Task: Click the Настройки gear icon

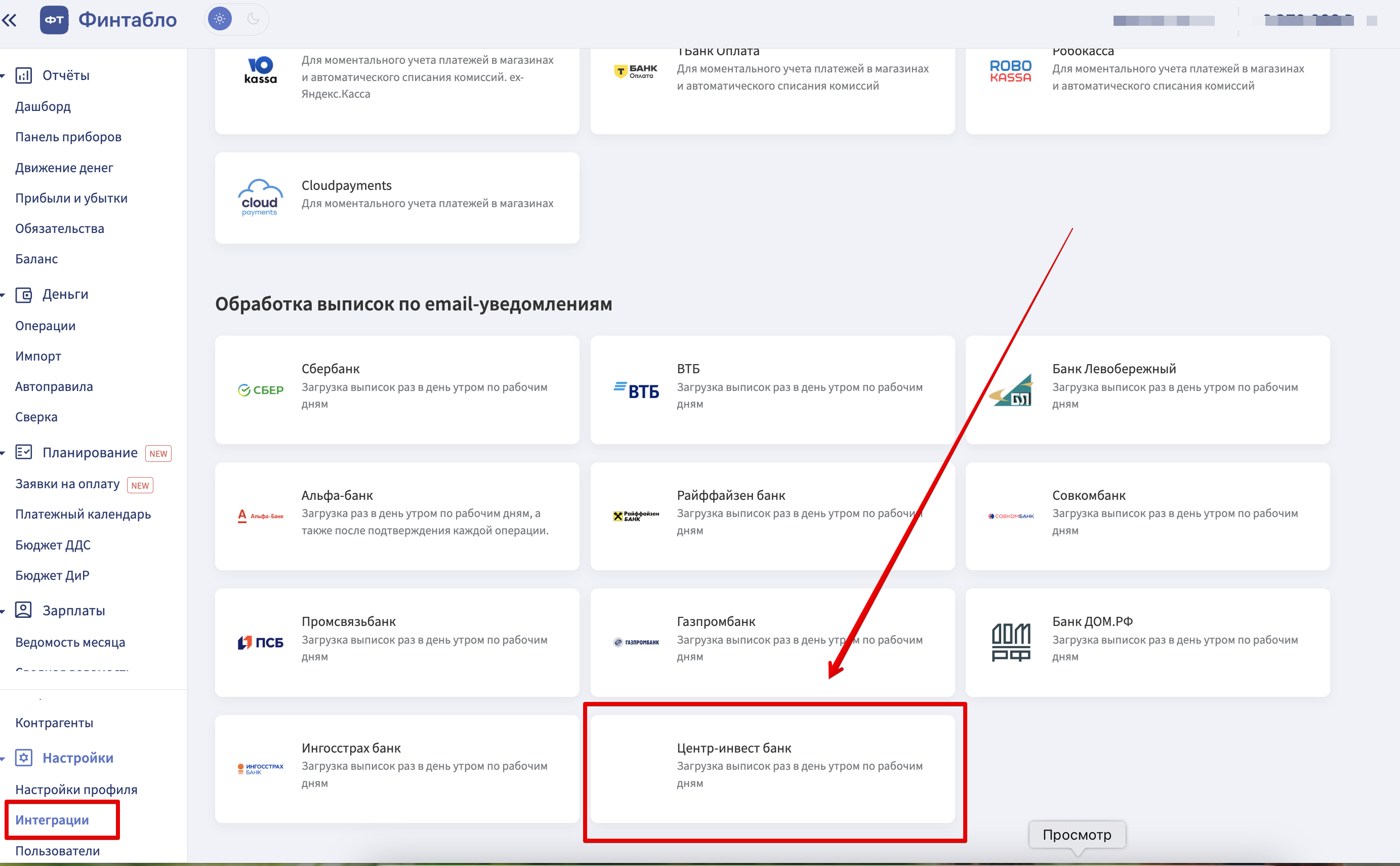Action: tap(23, 758)
